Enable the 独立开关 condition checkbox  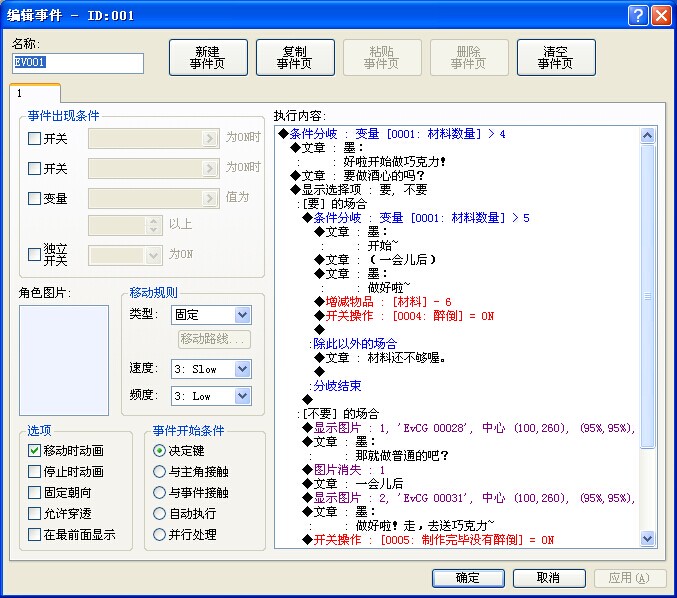tap(34, 254)
